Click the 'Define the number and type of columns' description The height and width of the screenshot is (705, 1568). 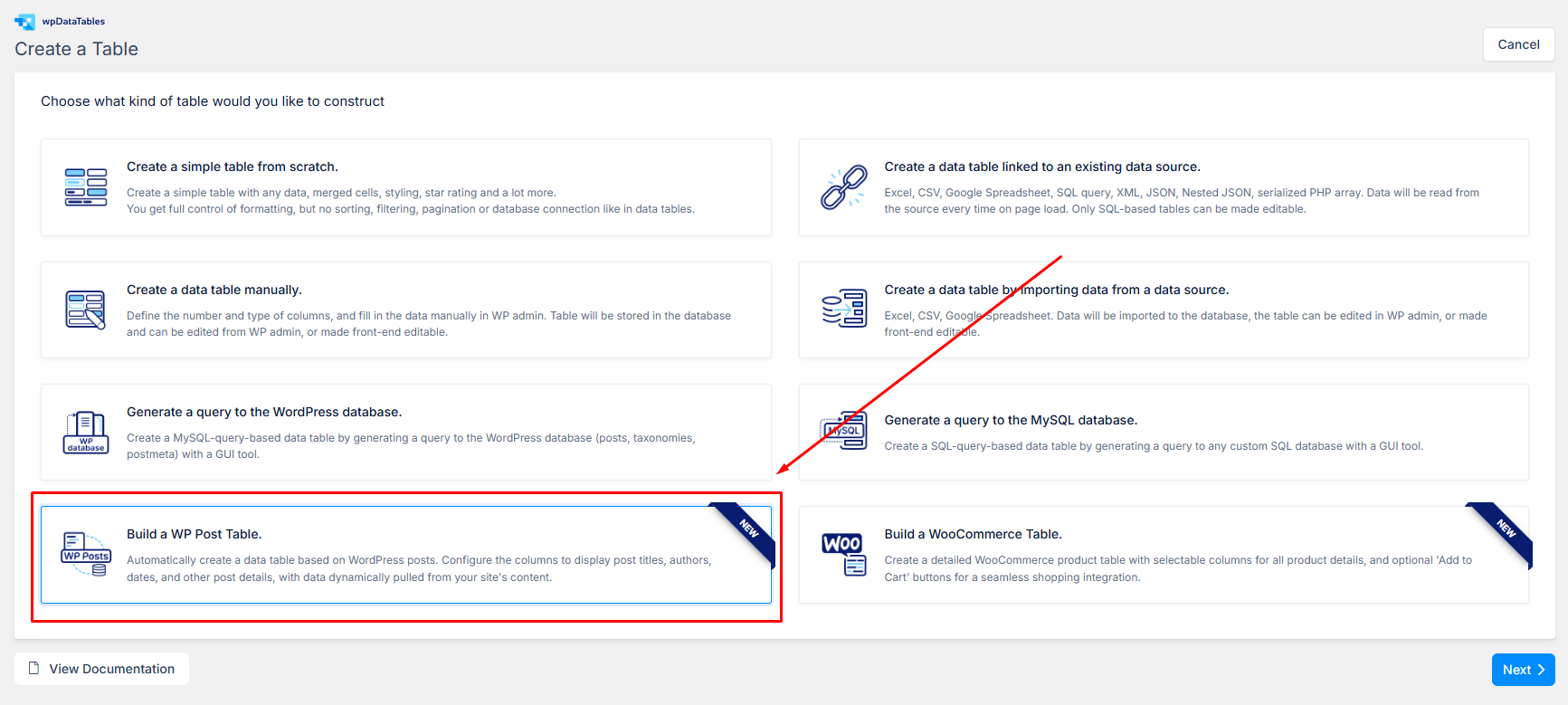(429, 324)
